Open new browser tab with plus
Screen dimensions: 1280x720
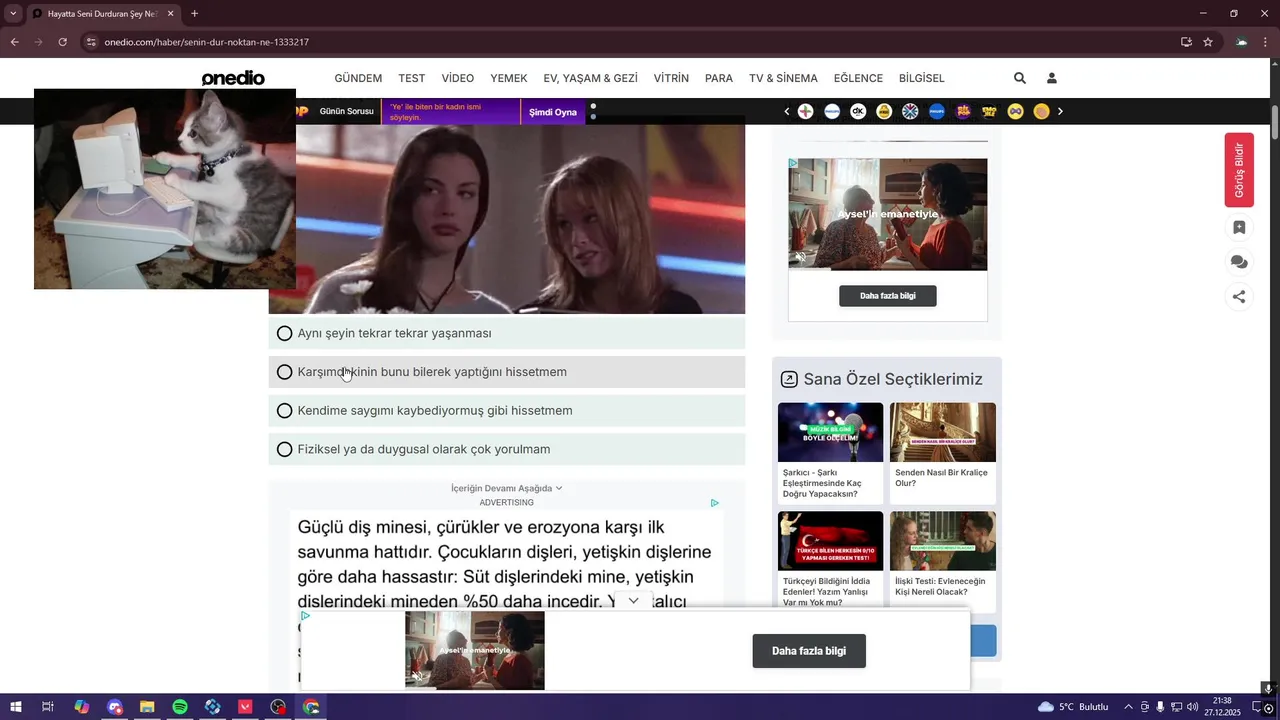194,14
